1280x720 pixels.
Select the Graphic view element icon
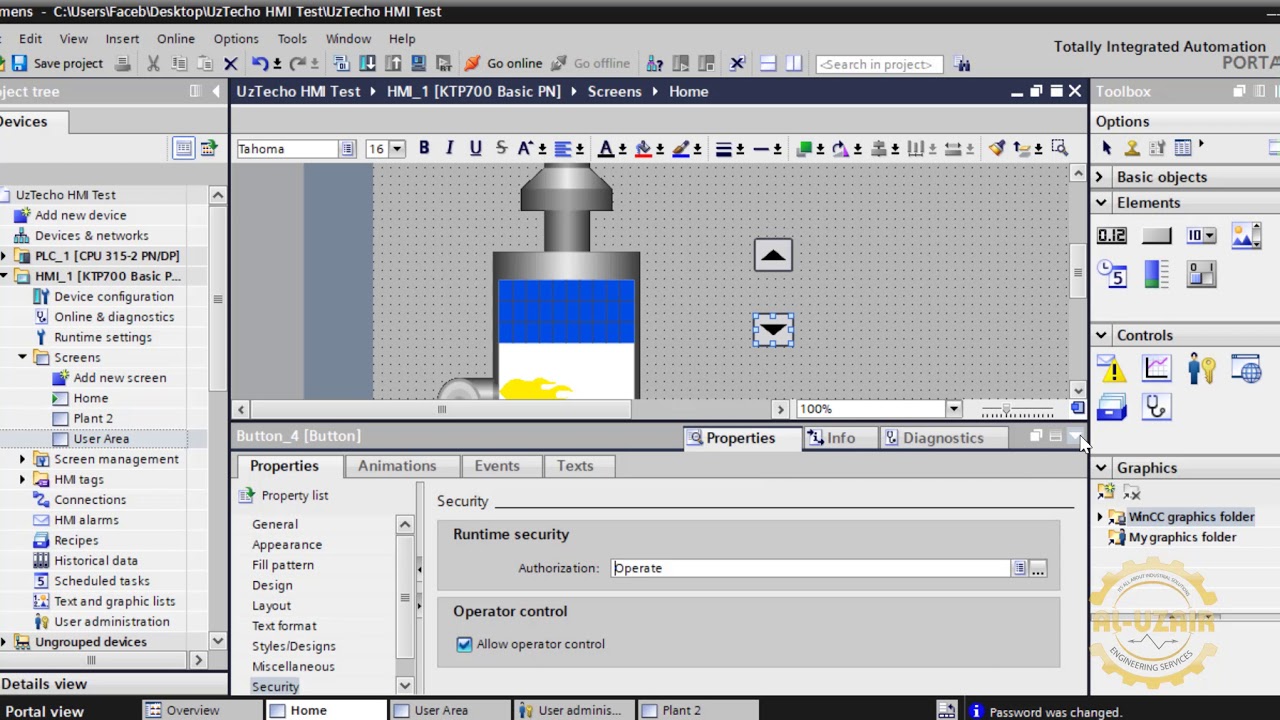1246,236
